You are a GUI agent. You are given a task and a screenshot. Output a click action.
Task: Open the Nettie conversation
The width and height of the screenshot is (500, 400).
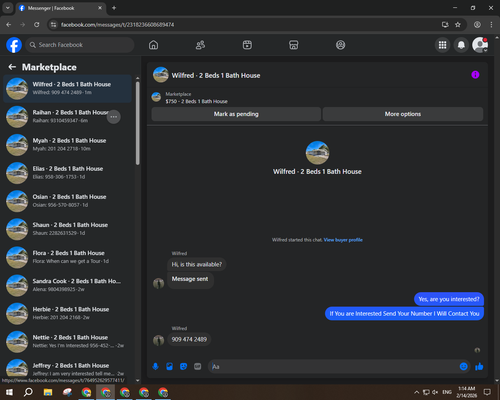(x=67, y=342)
